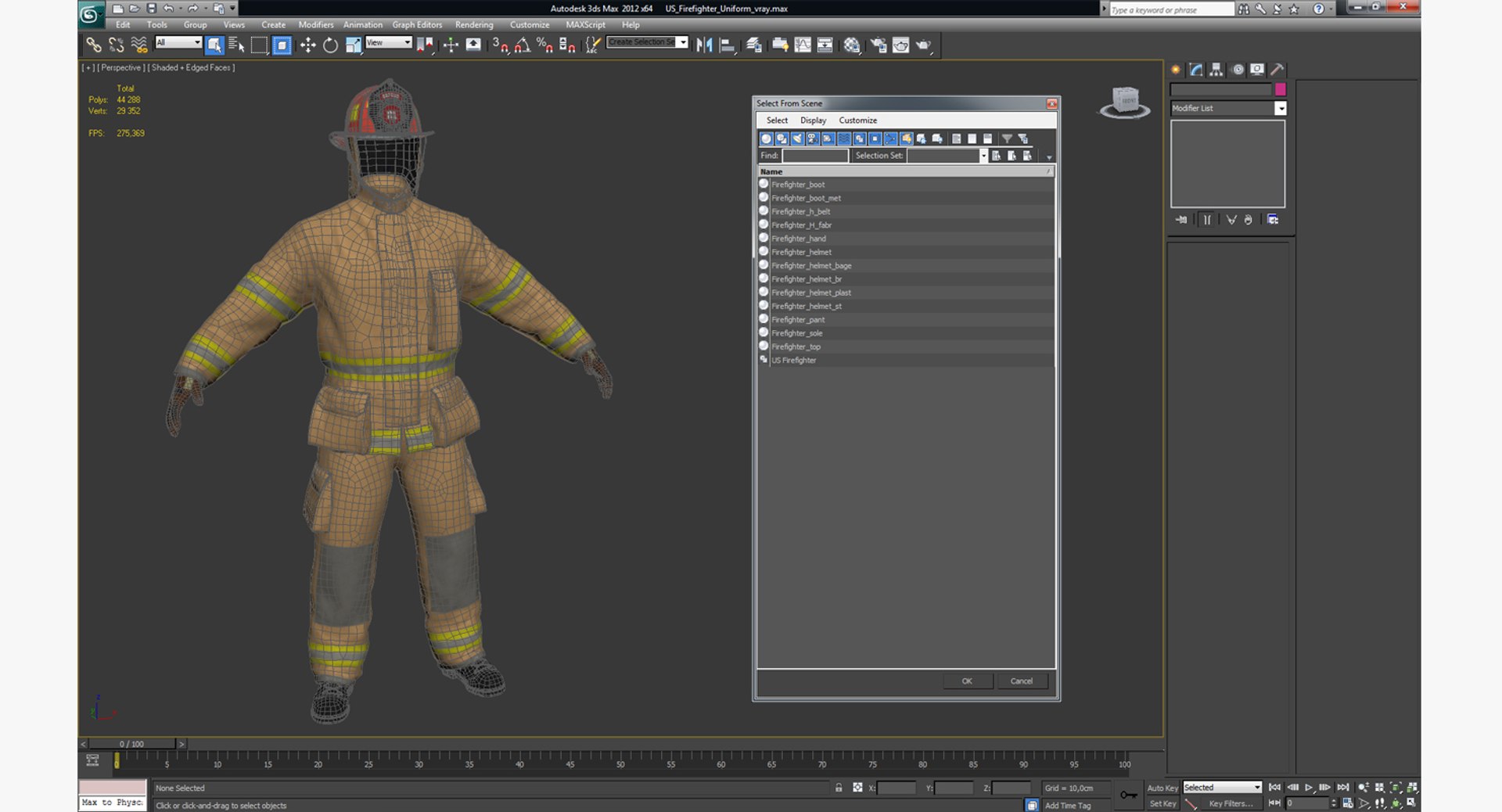Open the Customize menu in Select From Scene
The height and width of the screenshot is (812, 1502).
pos(857,120)
